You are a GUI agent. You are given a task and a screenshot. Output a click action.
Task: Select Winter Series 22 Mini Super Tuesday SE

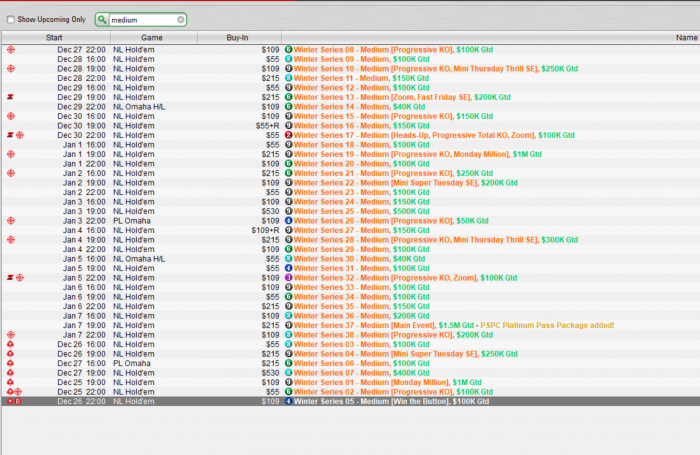[406, 183]
